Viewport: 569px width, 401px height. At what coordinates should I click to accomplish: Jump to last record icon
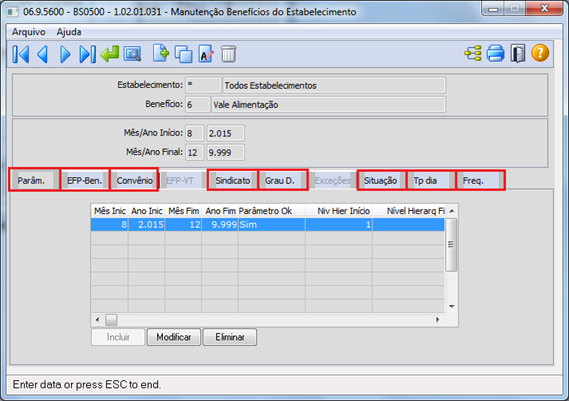click(x=87, y=54)
